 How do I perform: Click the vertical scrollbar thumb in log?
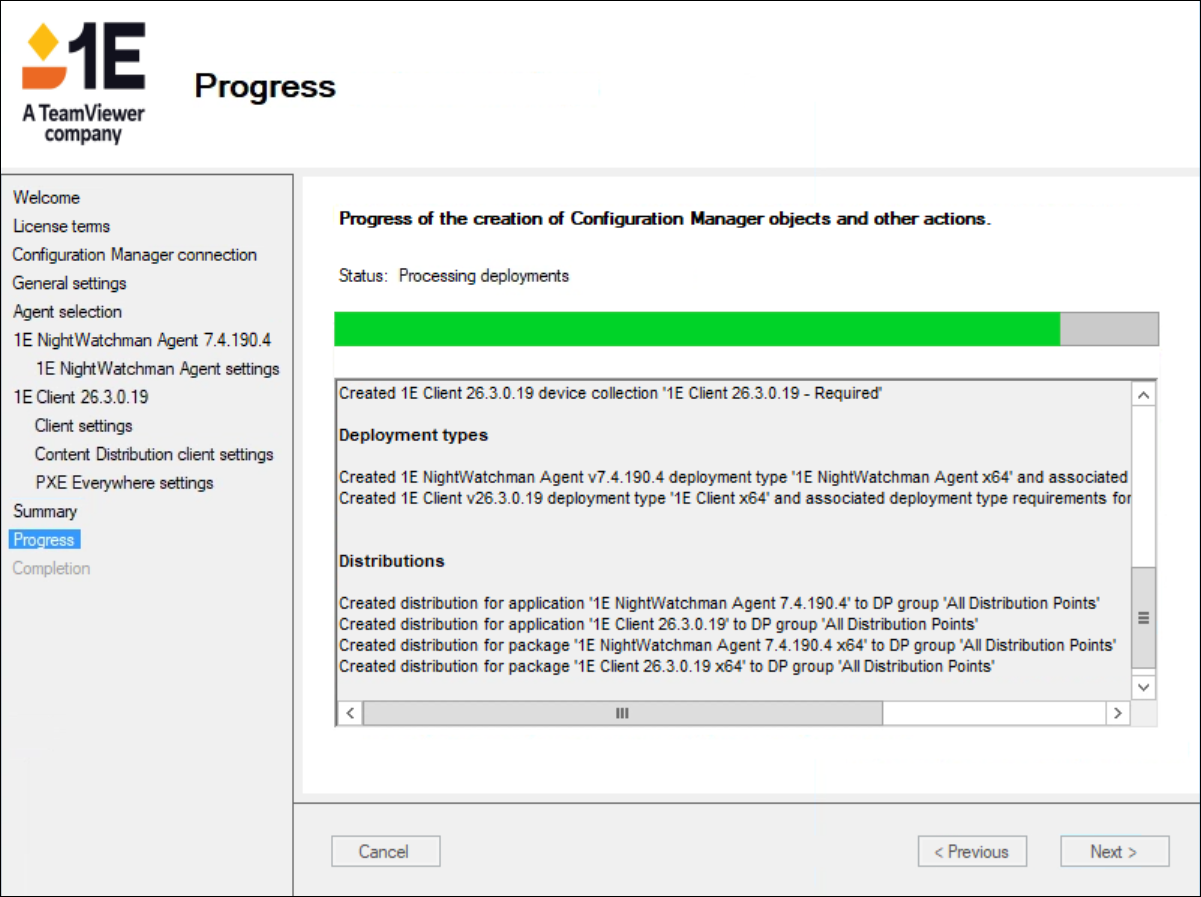pos(1143,618)
